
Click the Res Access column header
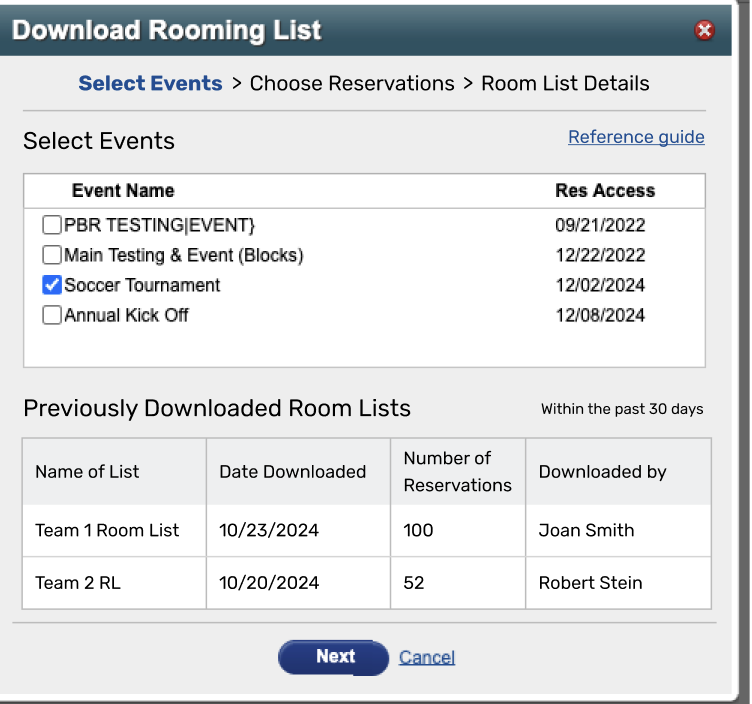pos(605,191)
